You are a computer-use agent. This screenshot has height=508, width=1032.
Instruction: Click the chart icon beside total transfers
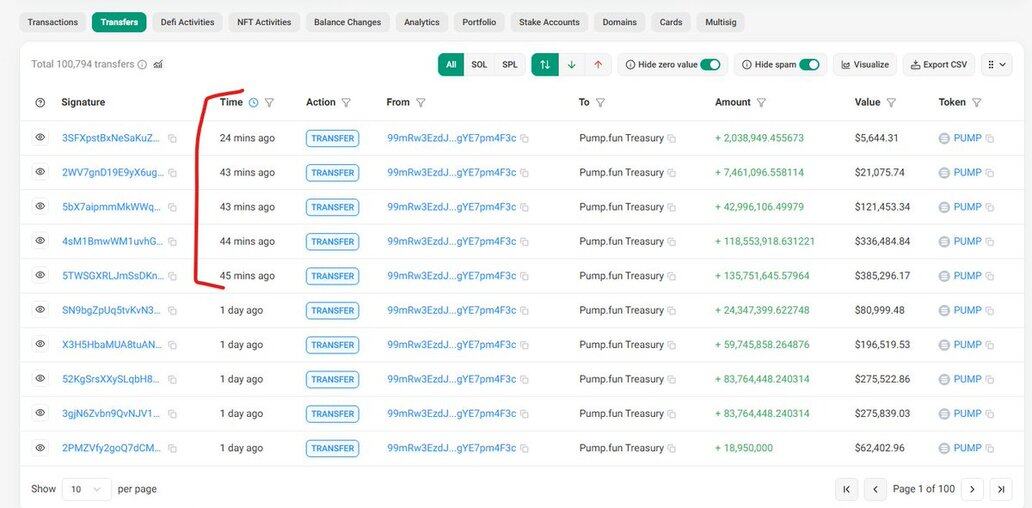(x=158, y=65)
